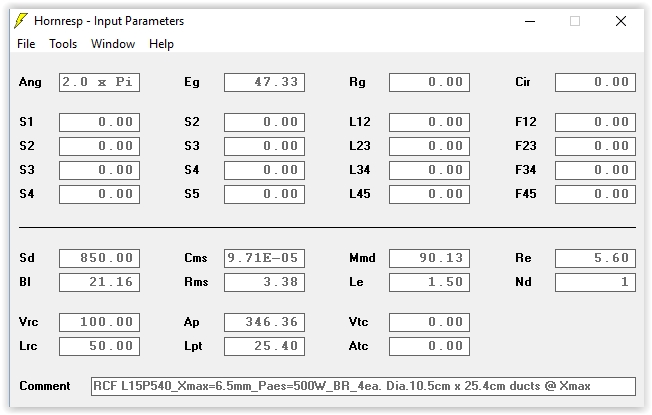Open the Help menu

click(161, 44)
